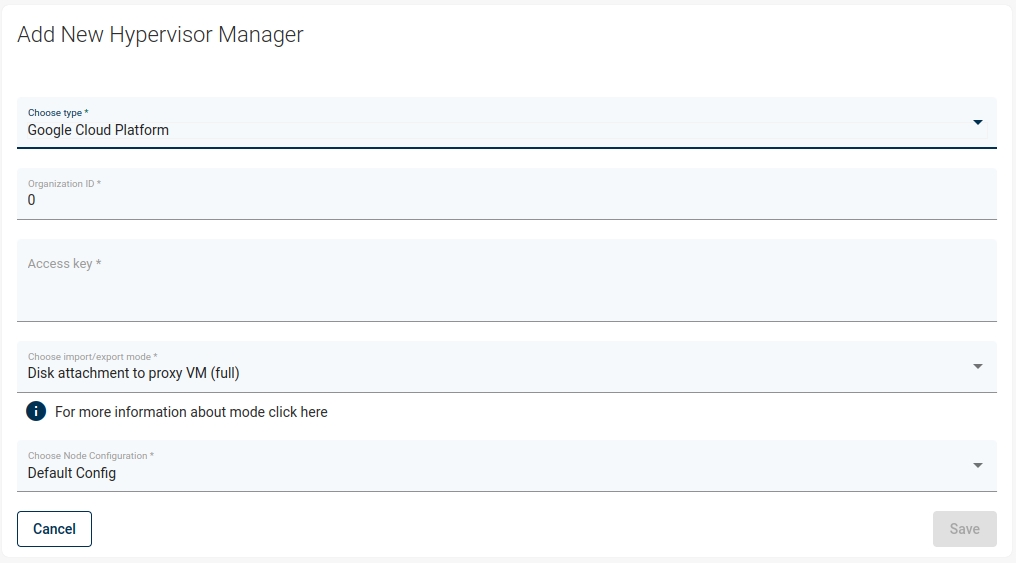Click the info icon beside mode information

click(36, 411)
